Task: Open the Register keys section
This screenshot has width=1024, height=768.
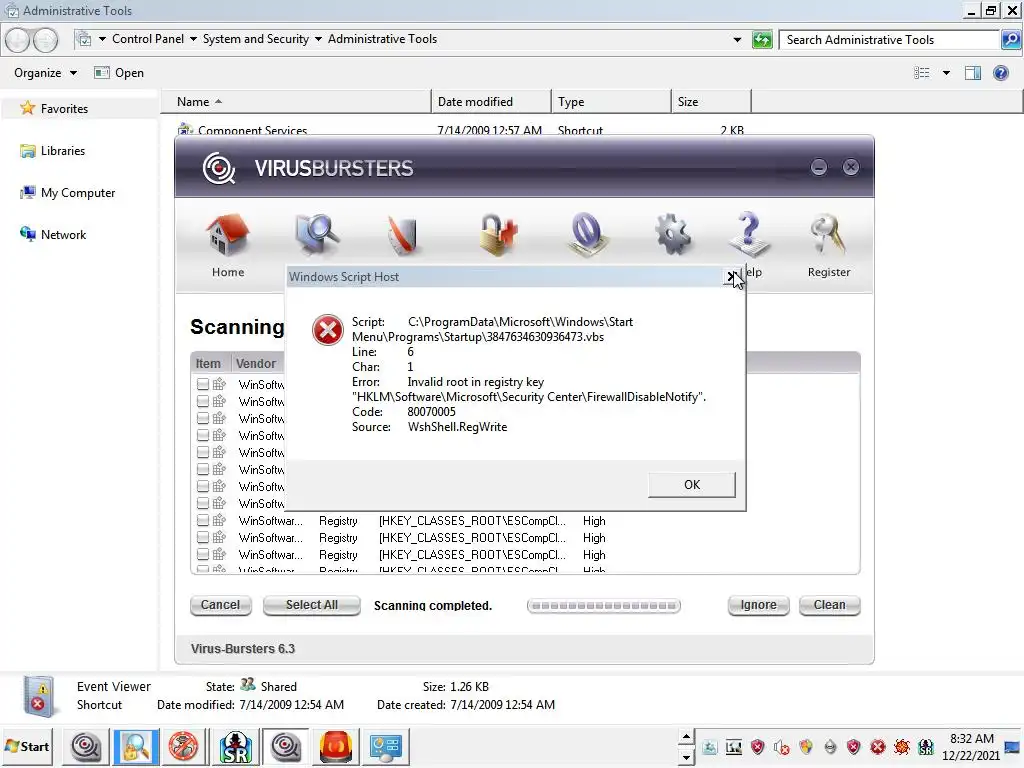Action: pyautogui.click(x=828, y=245)
